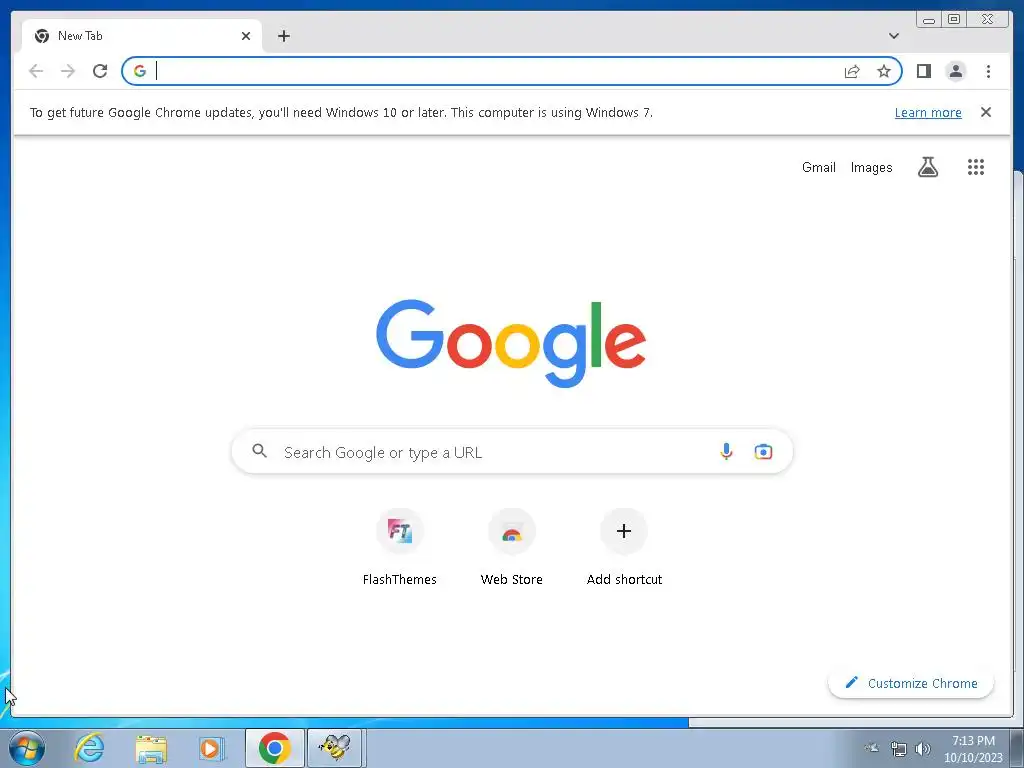Image resolution: width=1024 pixels, height=768 pixels.
Task: Click the Google icon in address bar
Action: 140,71
